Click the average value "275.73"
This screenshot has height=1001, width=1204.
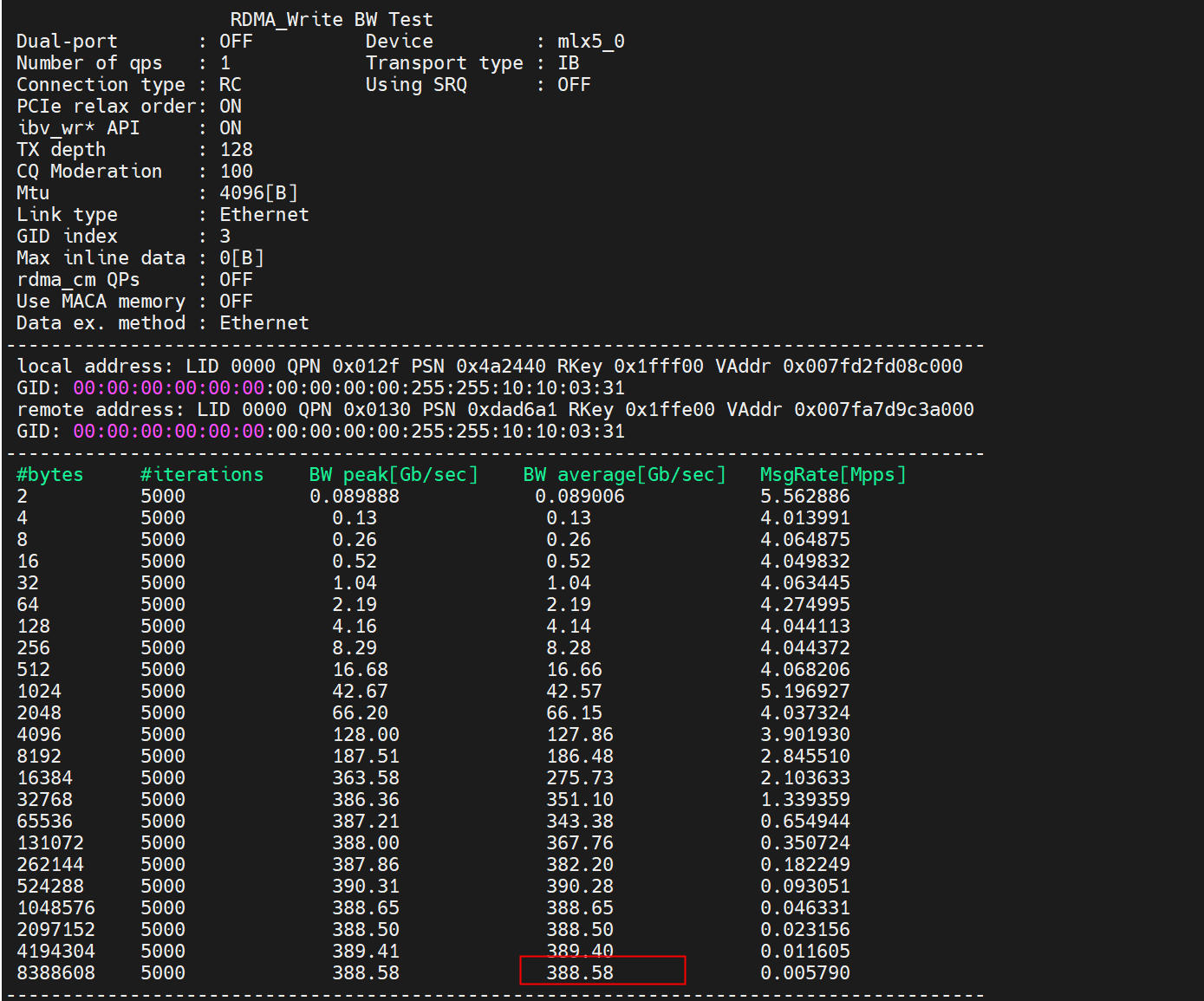pyautogui.click(x=580, y=777)
